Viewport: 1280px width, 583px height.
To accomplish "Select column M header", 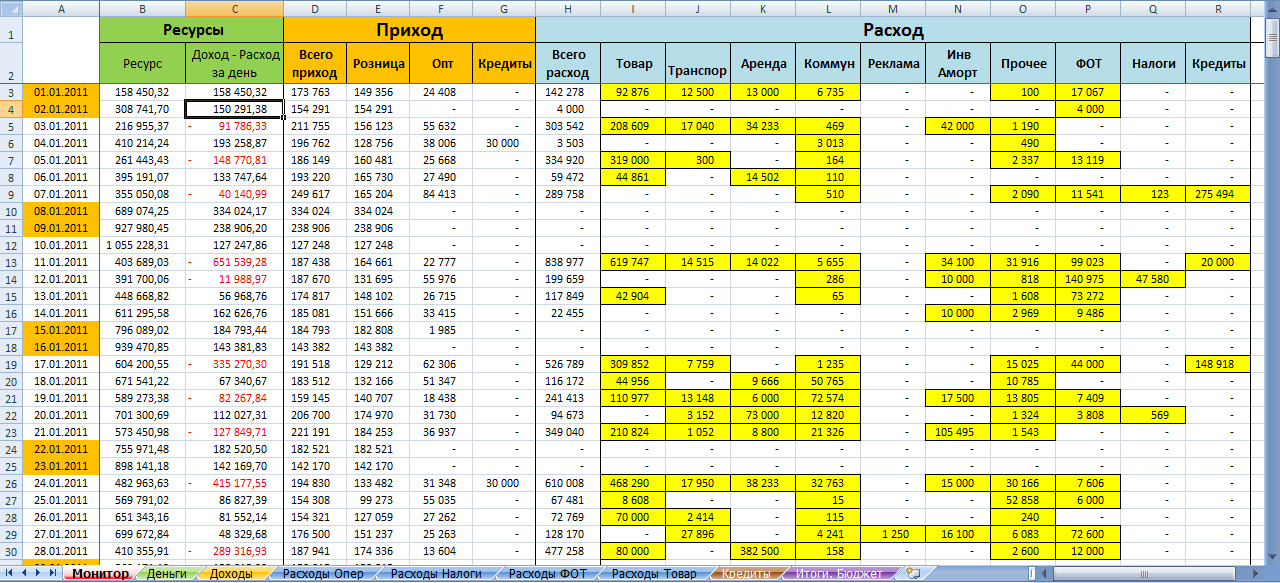I will tap(893, 8).
